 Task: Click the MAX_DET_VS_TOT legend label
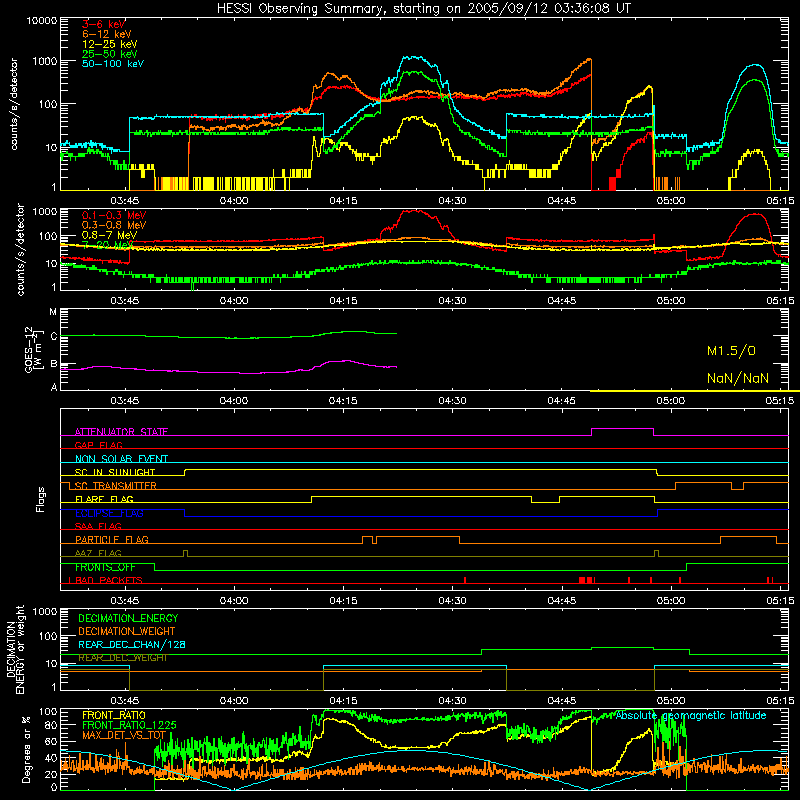point(124,735)
